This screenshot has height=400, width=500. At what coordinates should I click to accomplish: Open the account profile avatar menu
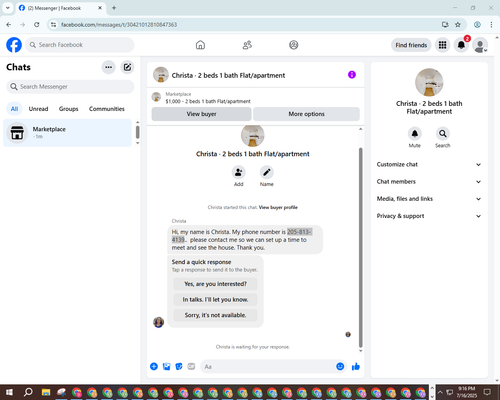click(480, 45)
